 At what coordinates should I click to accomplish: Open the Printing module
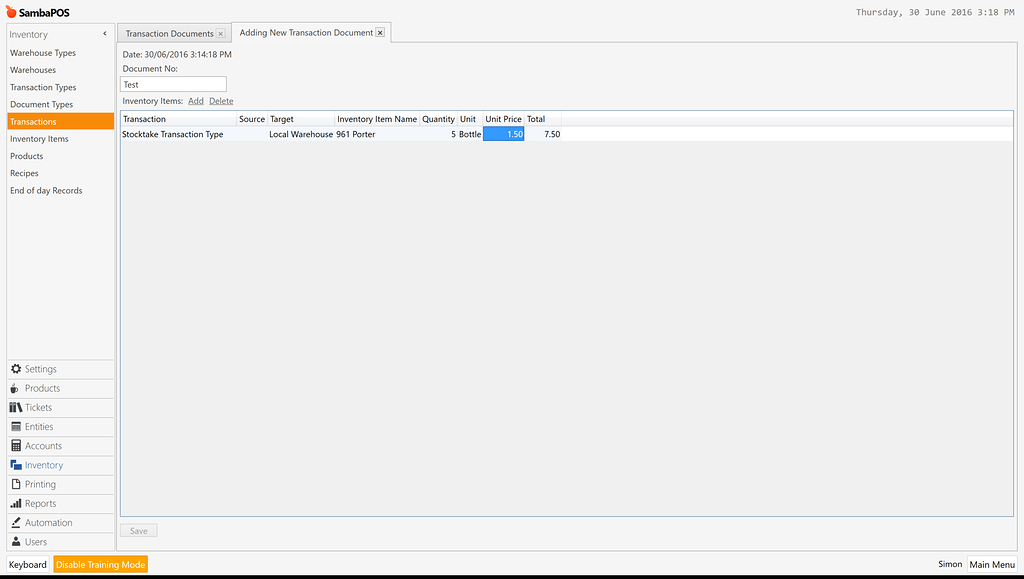[x=40, y=484]
